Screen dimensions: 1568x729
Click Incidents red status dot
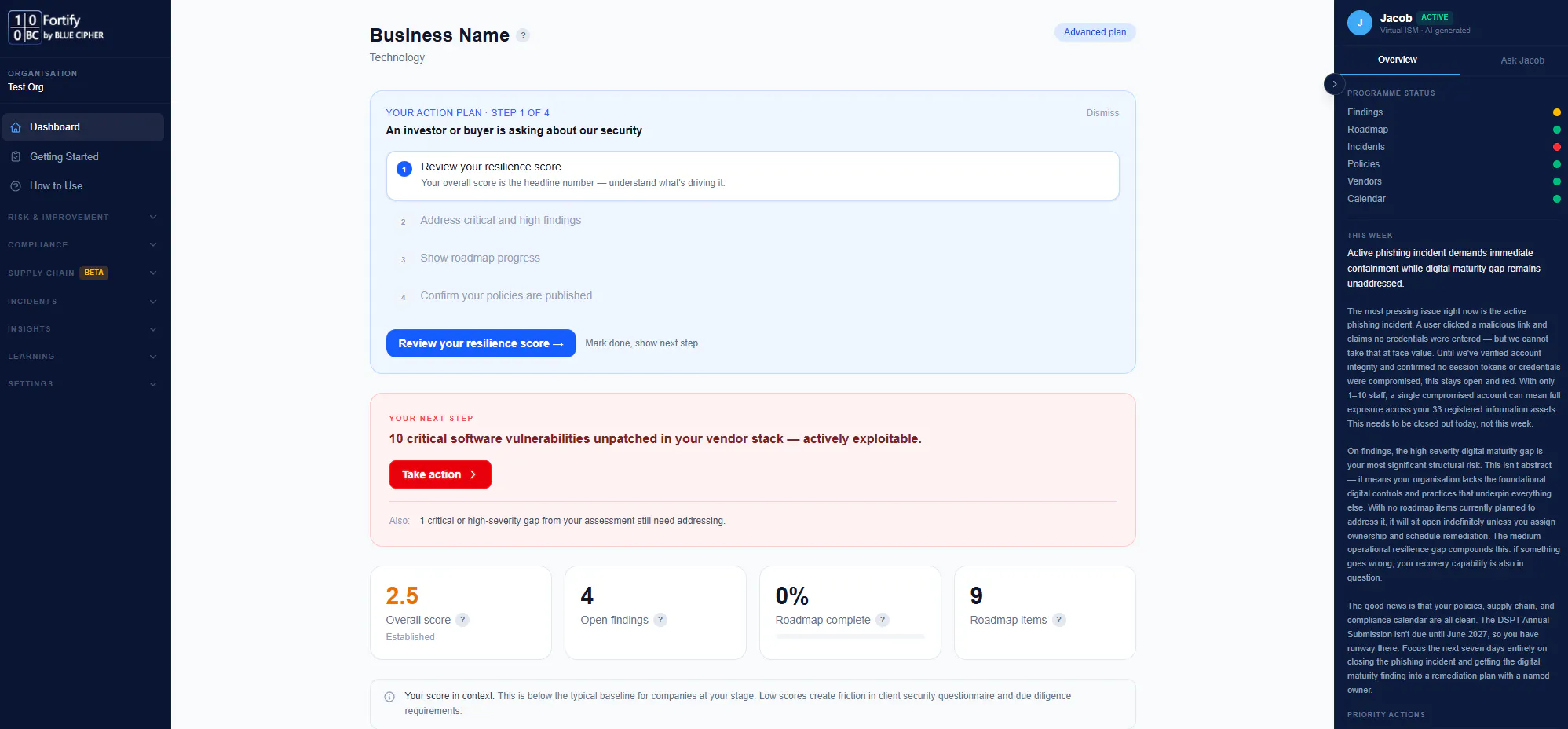pos(1557,147)
